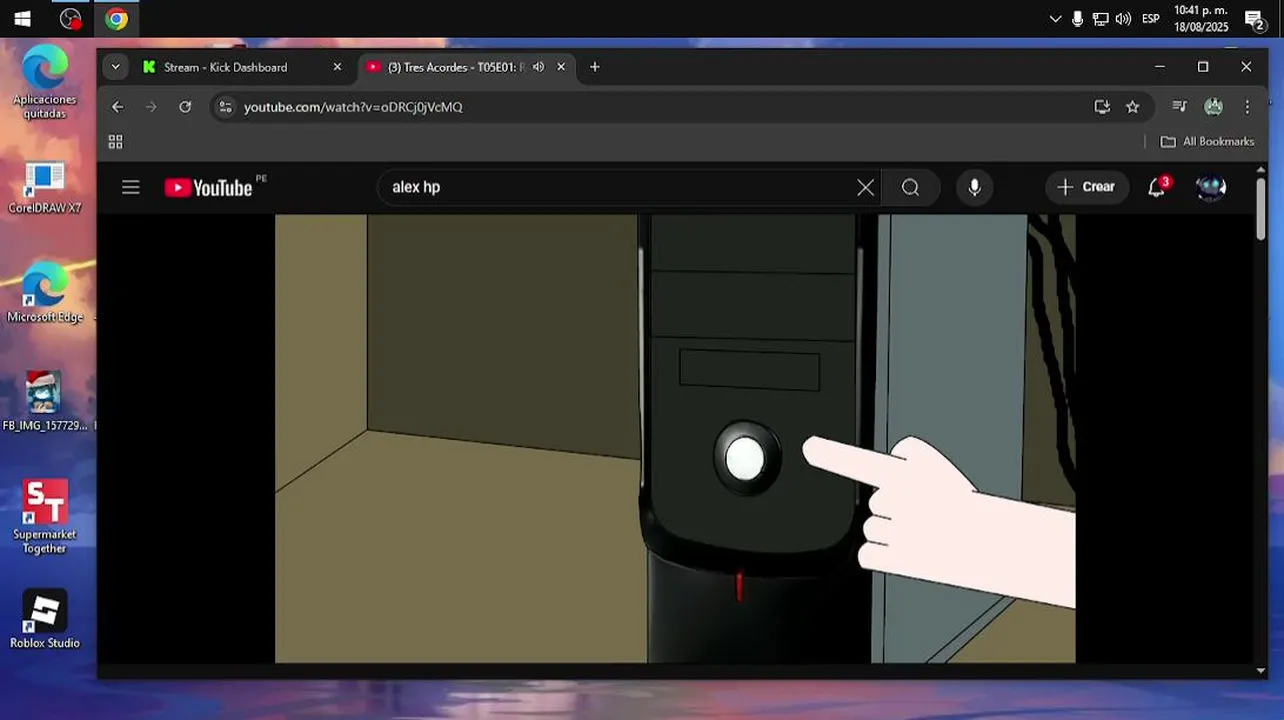Open the clock and date flyout
The width and height of the screenshot is (1284, 720).
[x=1201, y=18]
